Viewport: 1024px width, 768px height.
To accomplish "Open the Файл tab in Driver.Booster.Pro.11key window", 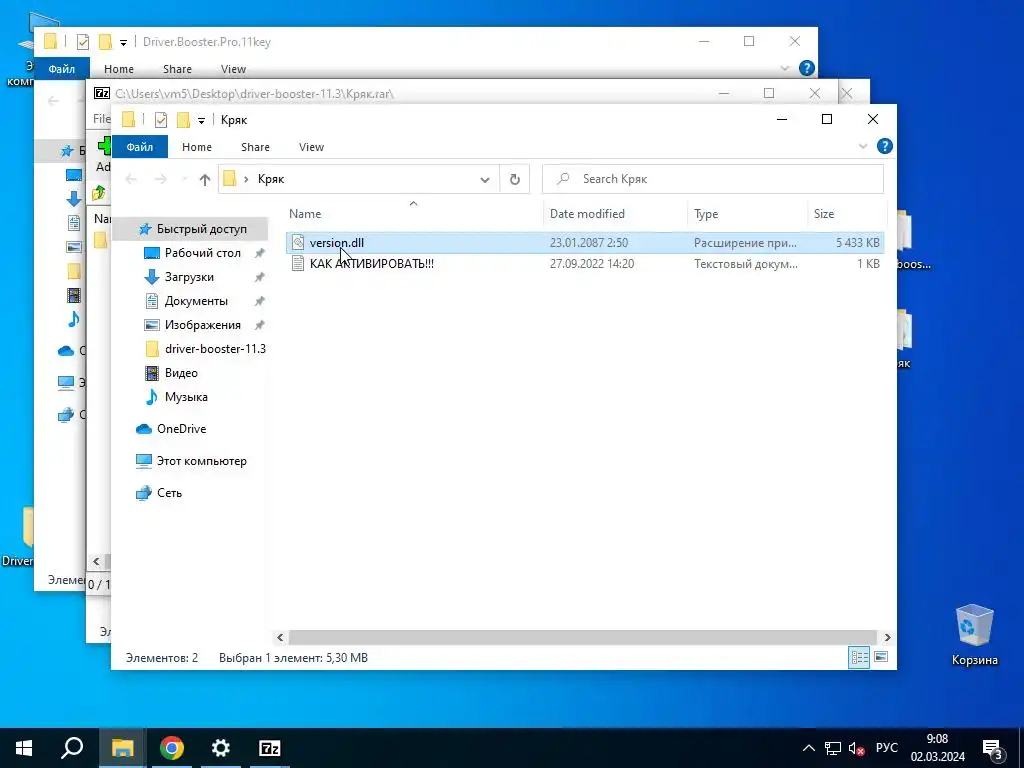I will pos(61,69).
